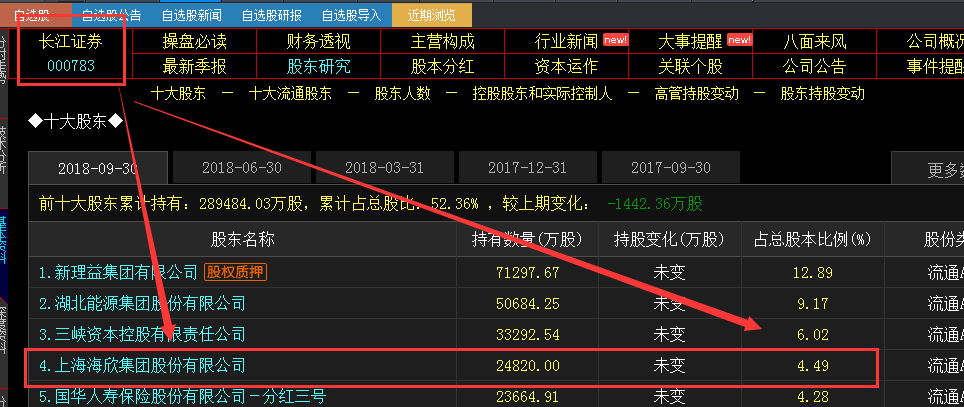The height and width of the screenshot is (407, 964).
Task: Jump to 股东持股变动 link
Action: [x=823, y=93]
